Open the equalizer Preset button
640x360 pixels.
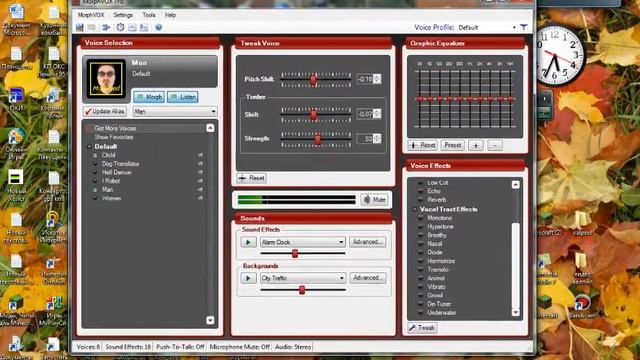(x=453, y=145)
